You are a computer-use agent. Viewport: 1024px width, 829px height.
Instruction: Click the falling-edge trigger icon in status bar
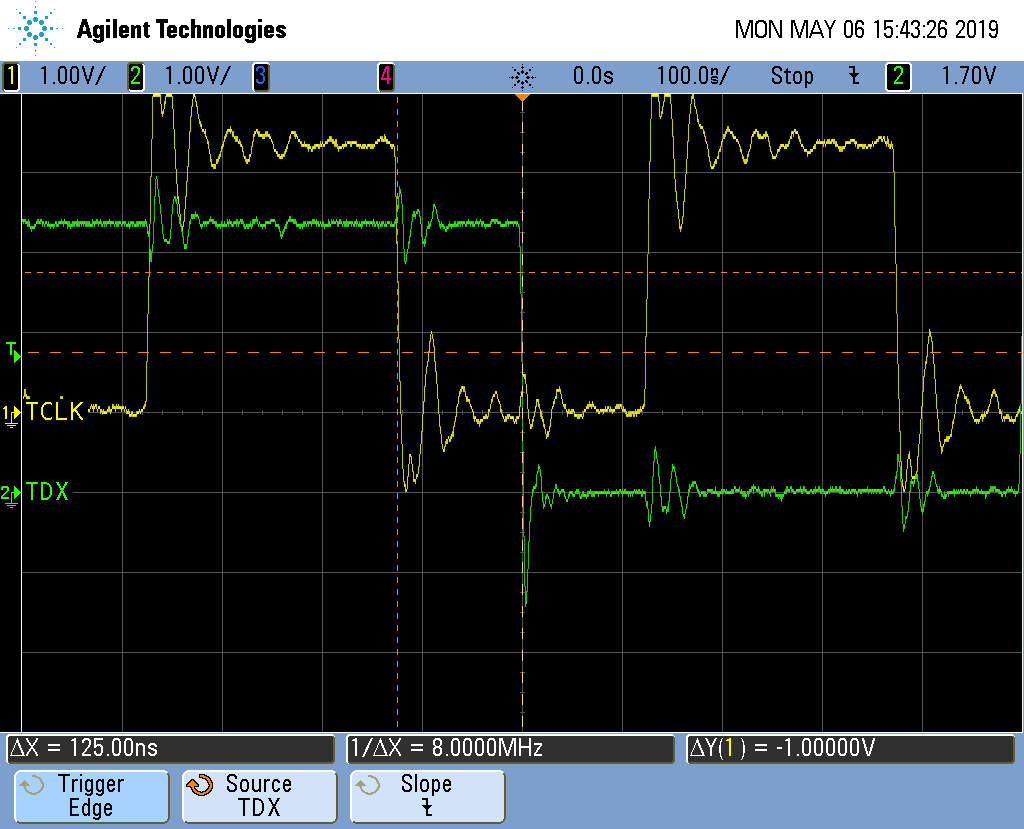coord(853,76)
